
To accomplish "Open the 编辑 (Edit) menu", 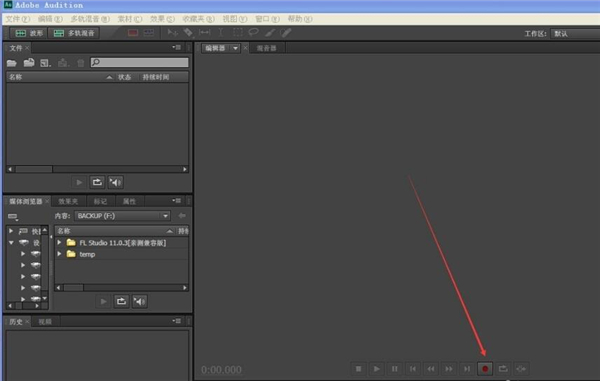I will point(50,19).
